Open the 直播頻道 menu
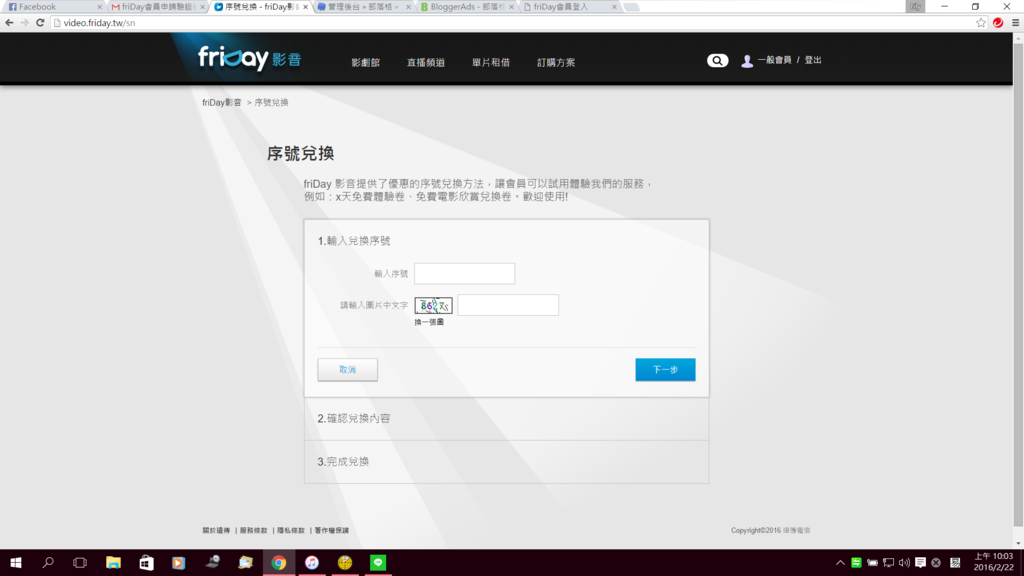Screen dimensions: 1024x576 (x=426, y=63)
